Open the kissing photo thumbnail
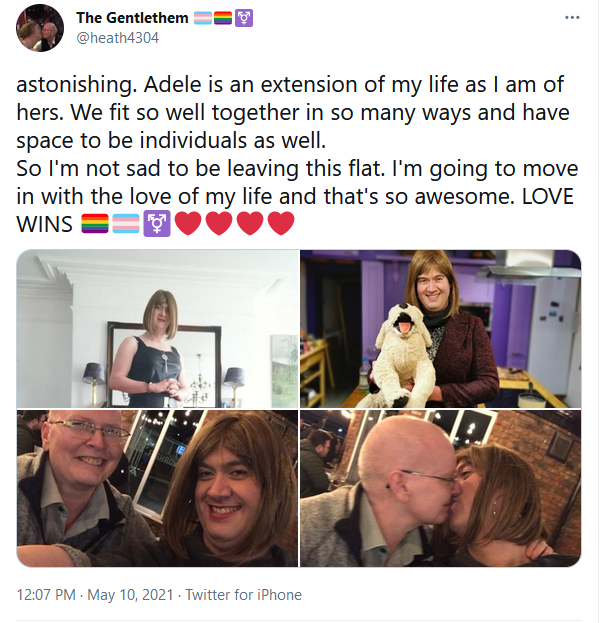 pos(441,488)
